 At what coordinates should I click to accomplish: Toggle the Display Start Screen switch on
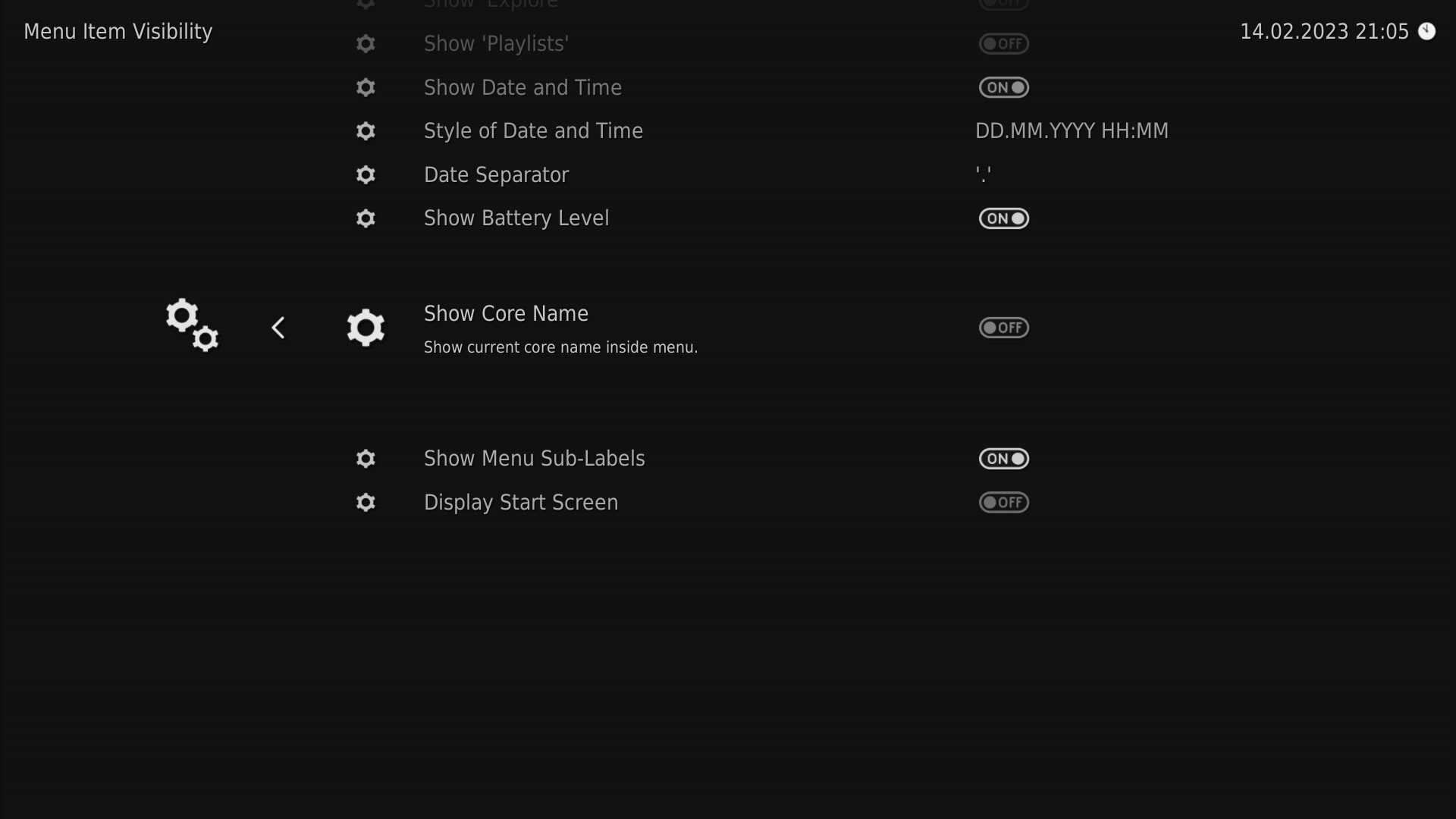(1003, 502)
